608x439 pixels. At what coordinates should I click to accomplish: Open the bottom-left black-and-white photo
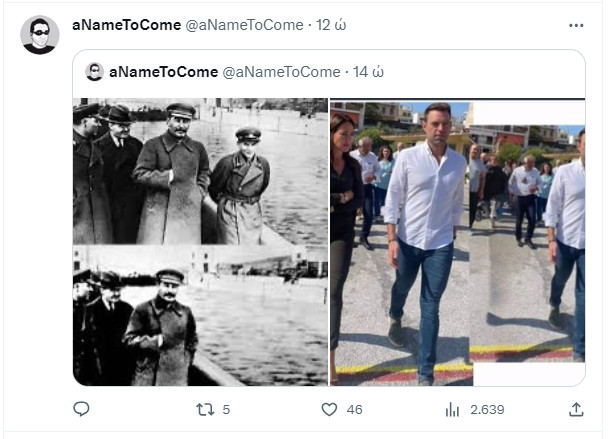coord(200,316)
